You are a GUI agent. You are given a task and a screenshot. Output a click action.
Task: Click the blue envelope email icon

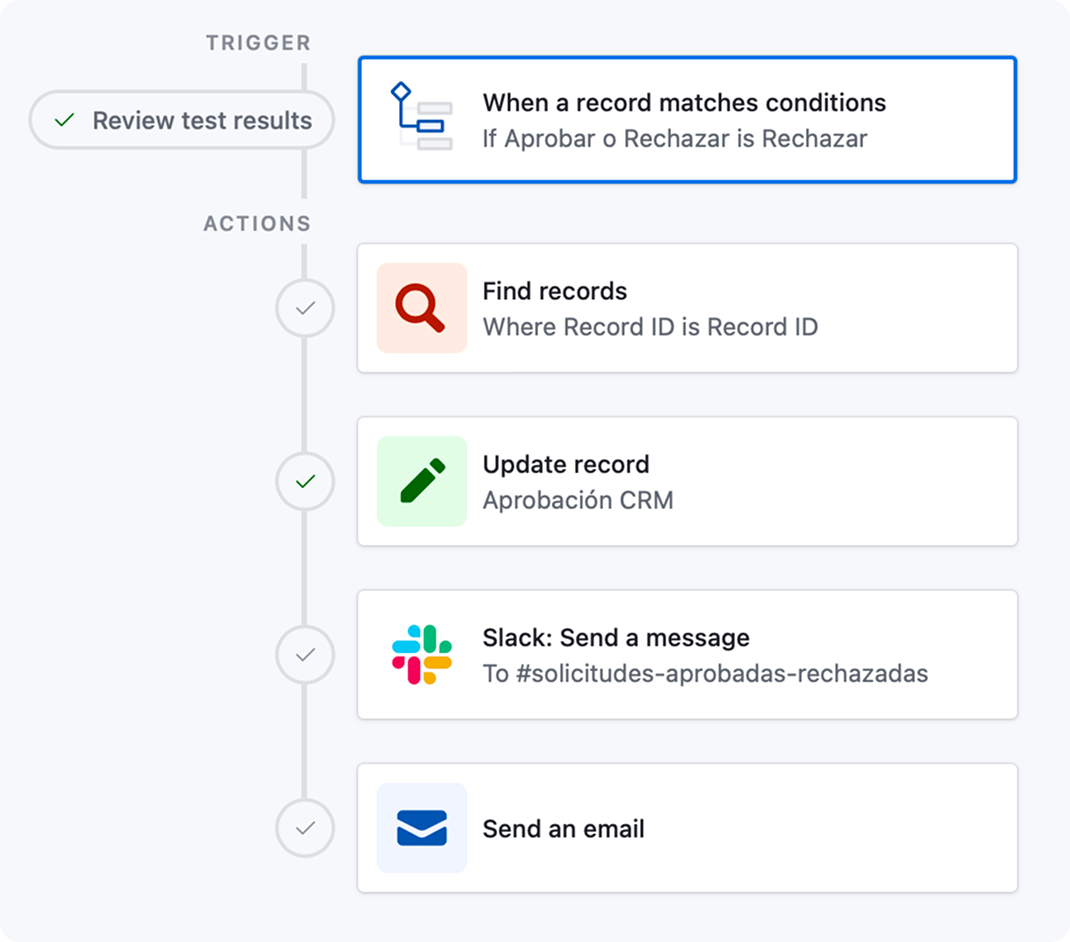pyautogui.click(x=421, y=828)
